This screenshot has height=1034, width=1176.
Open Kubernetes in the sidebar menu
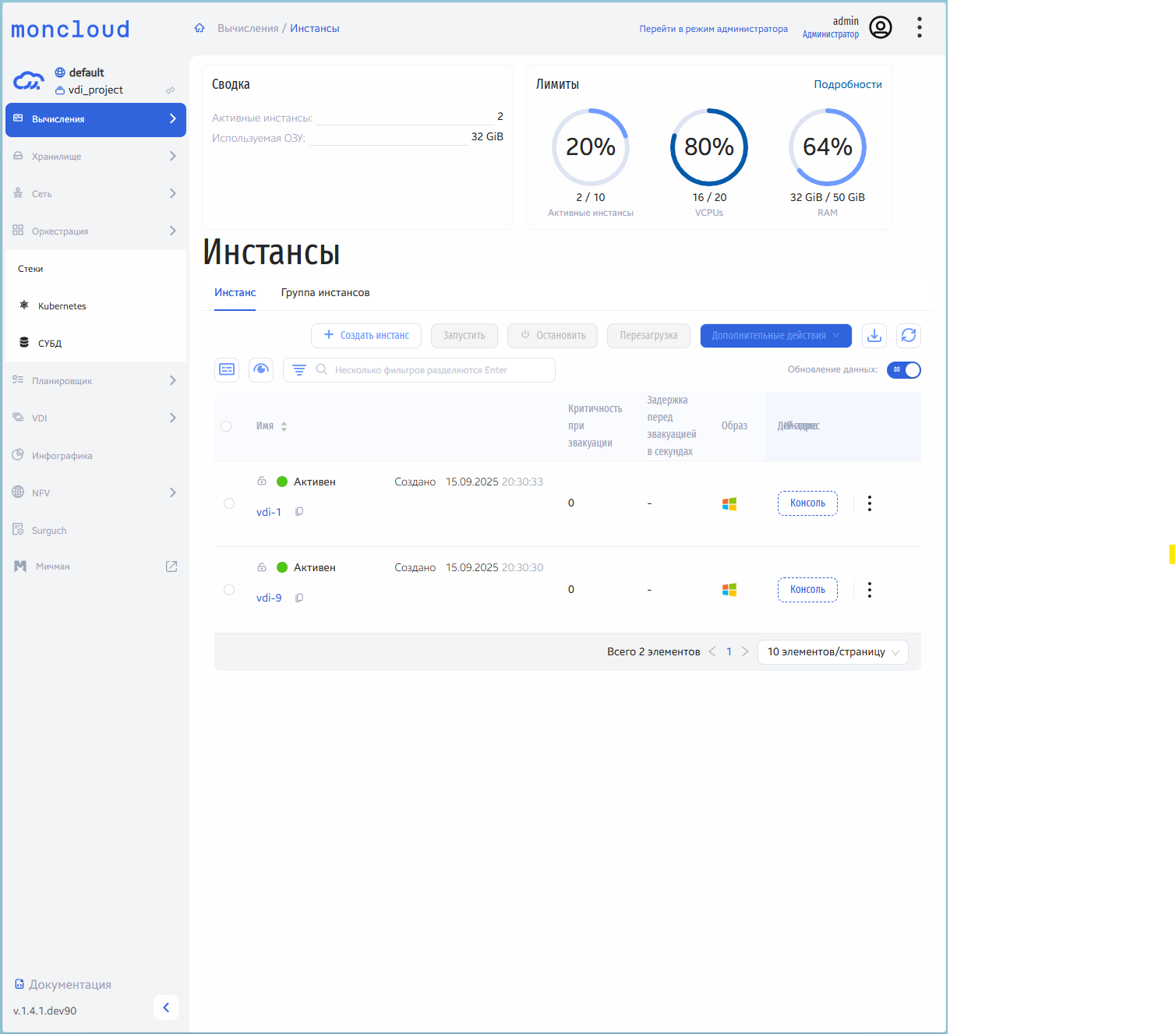point(62,306)
